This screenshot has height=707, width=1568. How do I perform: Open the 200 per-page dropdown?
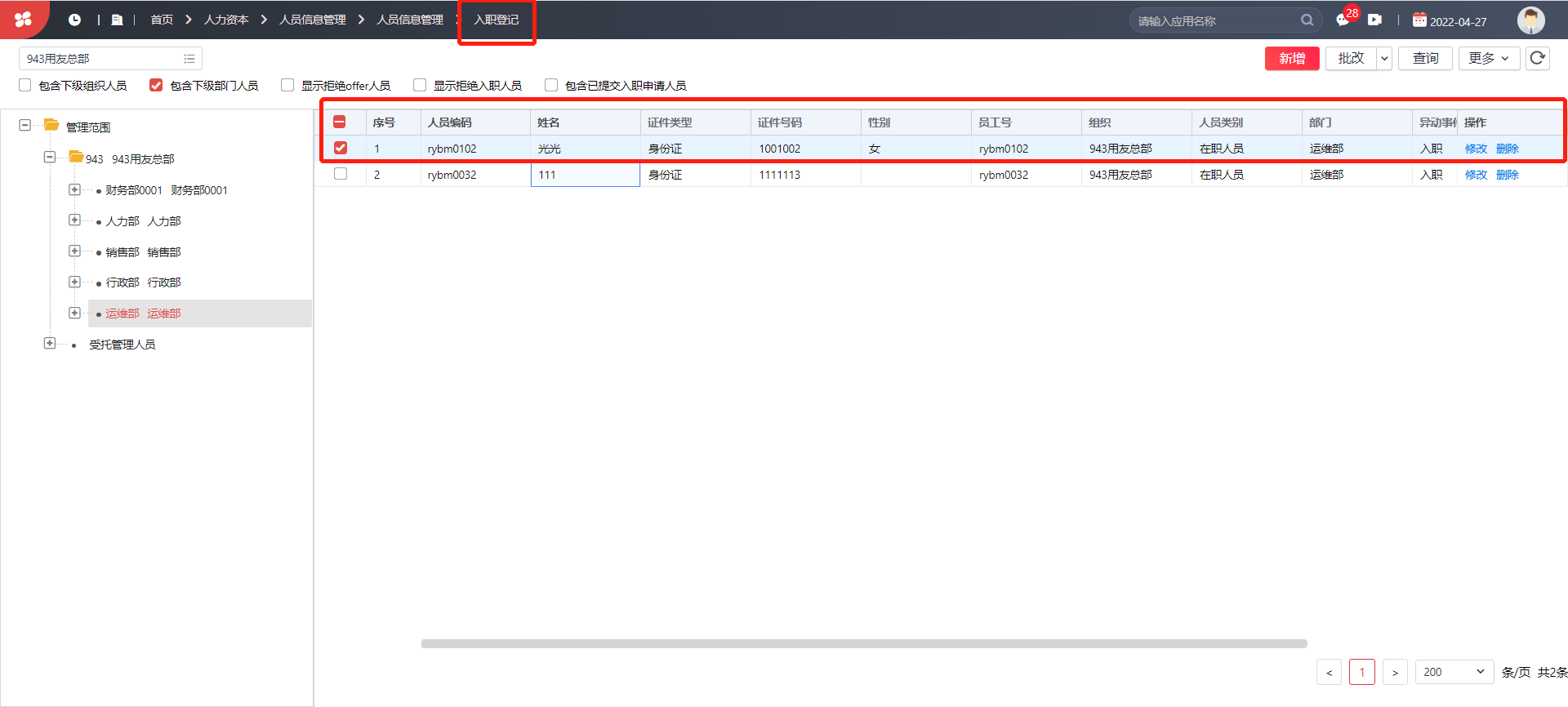pos(1454,672)
